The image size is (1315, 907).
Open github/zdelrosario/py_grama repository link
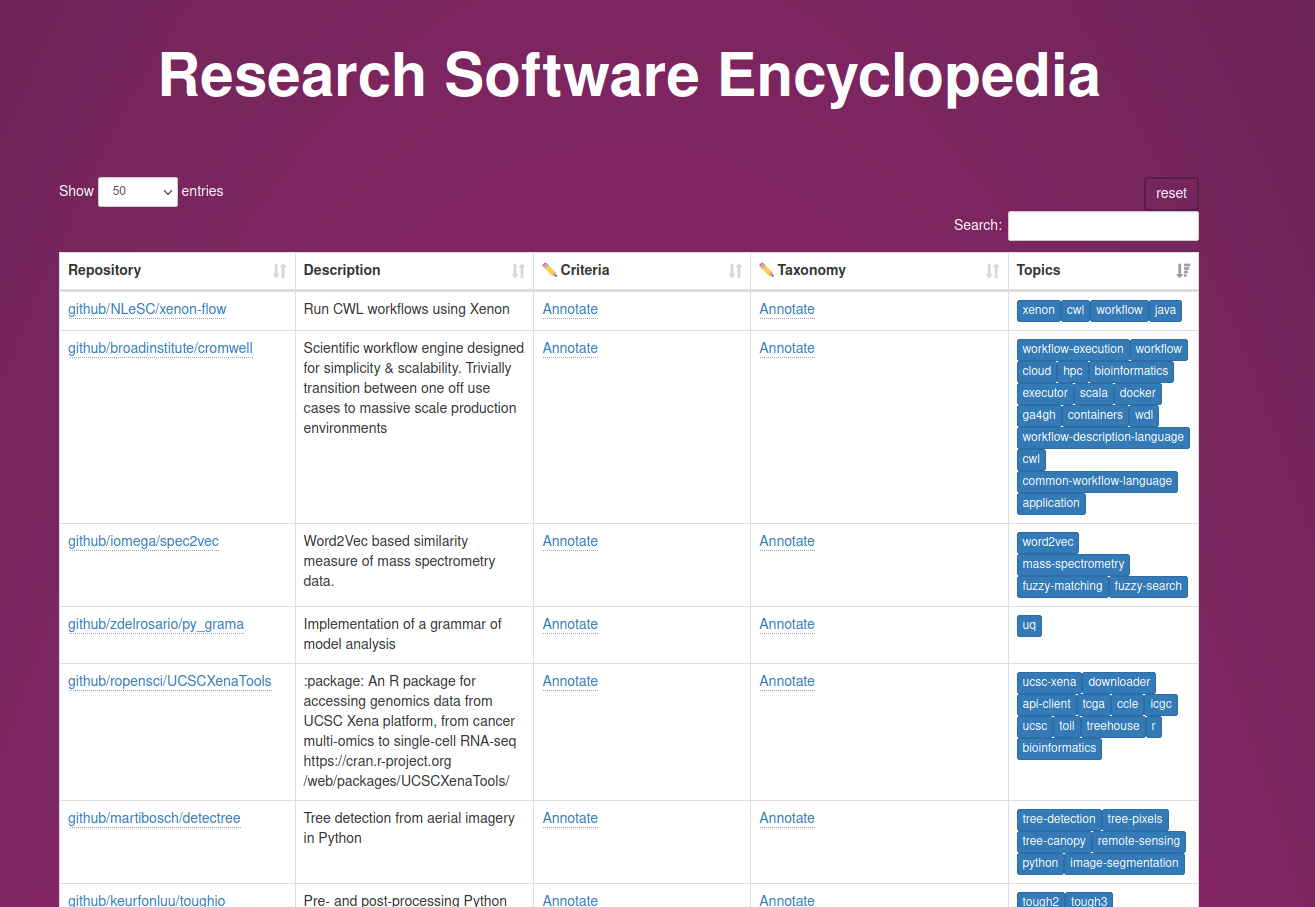coord(156,624)
